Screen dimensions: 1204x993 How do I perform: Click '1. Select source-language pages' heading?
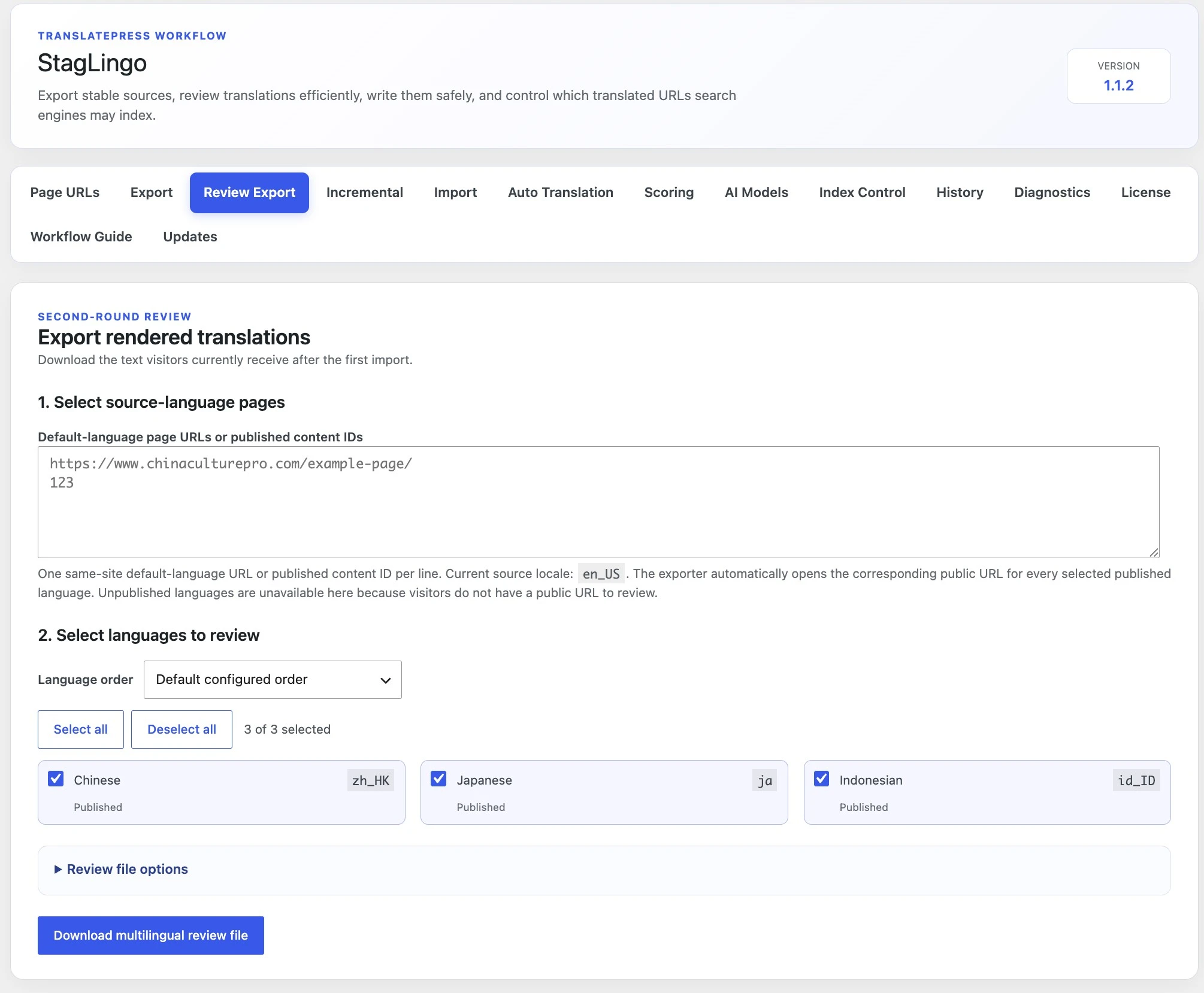[x=161, y=402]
